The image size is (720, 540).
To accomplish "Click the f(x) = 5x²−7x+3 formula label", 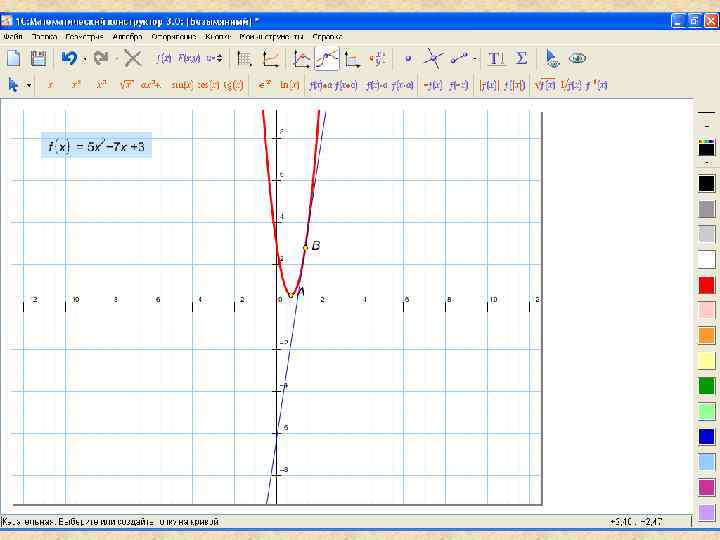I will [96, 146].
